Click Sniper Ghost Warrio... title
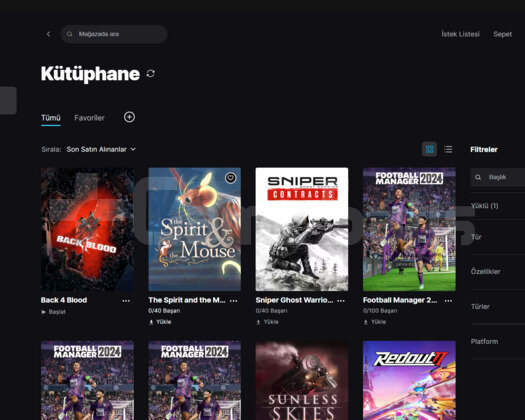Viewport: 525px width, 420px height. pyautogui.click(x=294, y=300)
